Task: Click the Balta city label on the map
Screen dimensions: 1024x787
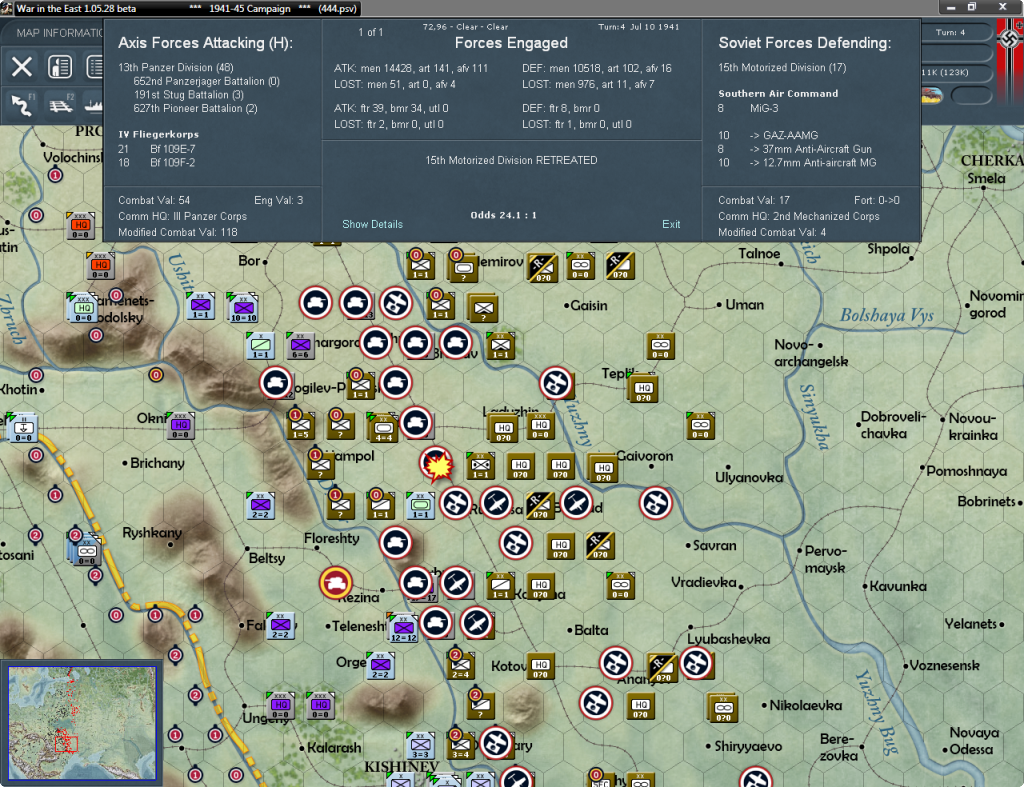Action: (591, 630)
